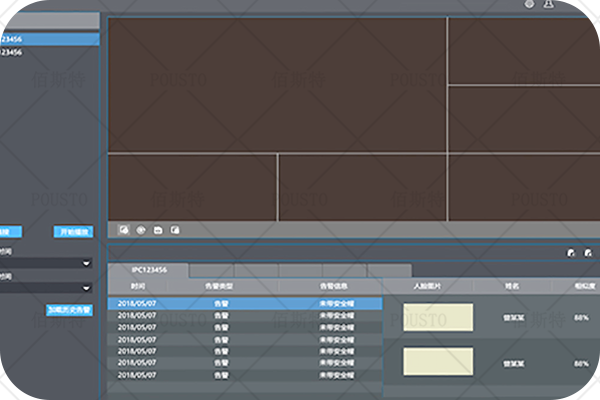Open the first face picture thumbnail

(x=437, y=318)
